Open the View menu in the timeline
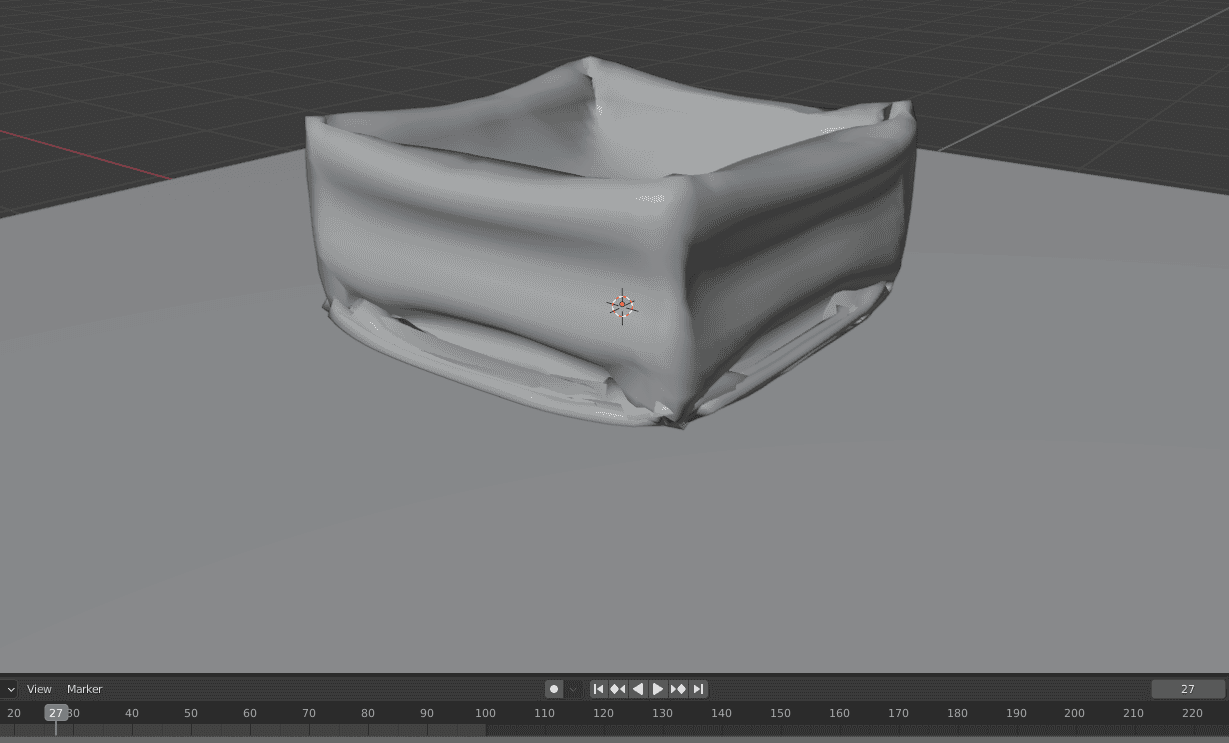 click(39, 689)
